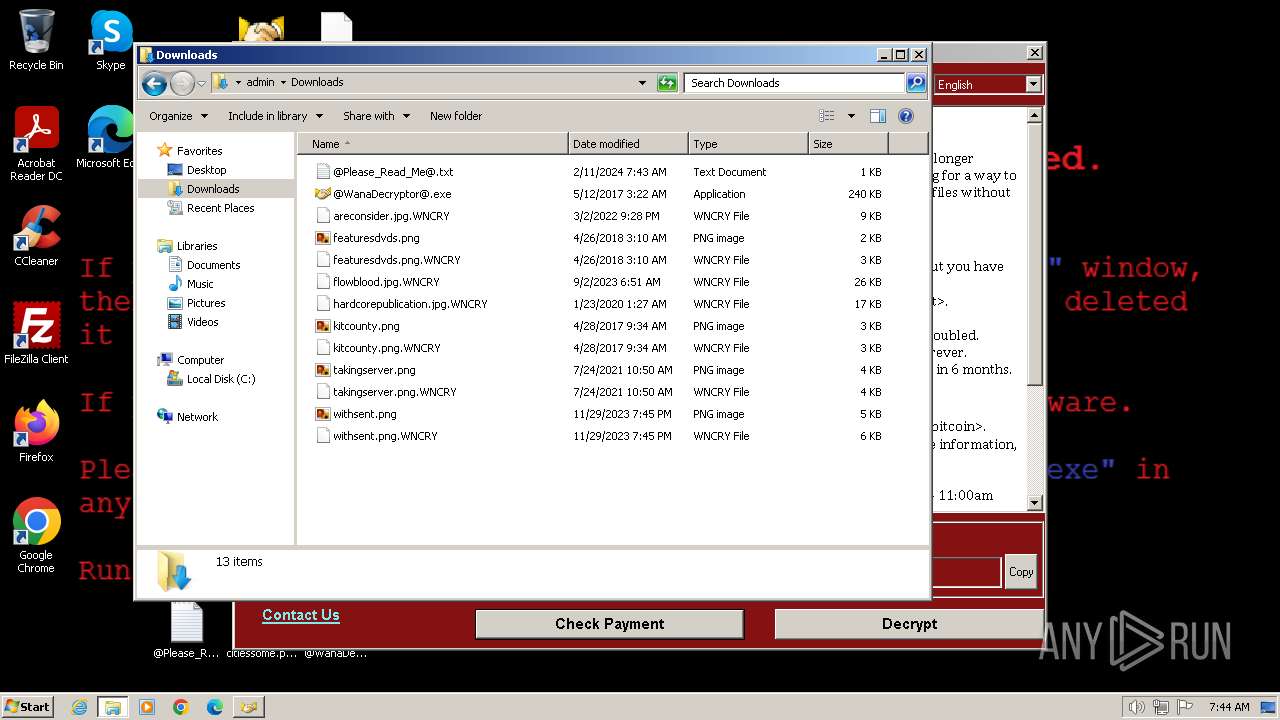Click the Forward navigation arrow in Explorer
The width and height of the screenshot is (1280, 720).
(x=182, y=83)
